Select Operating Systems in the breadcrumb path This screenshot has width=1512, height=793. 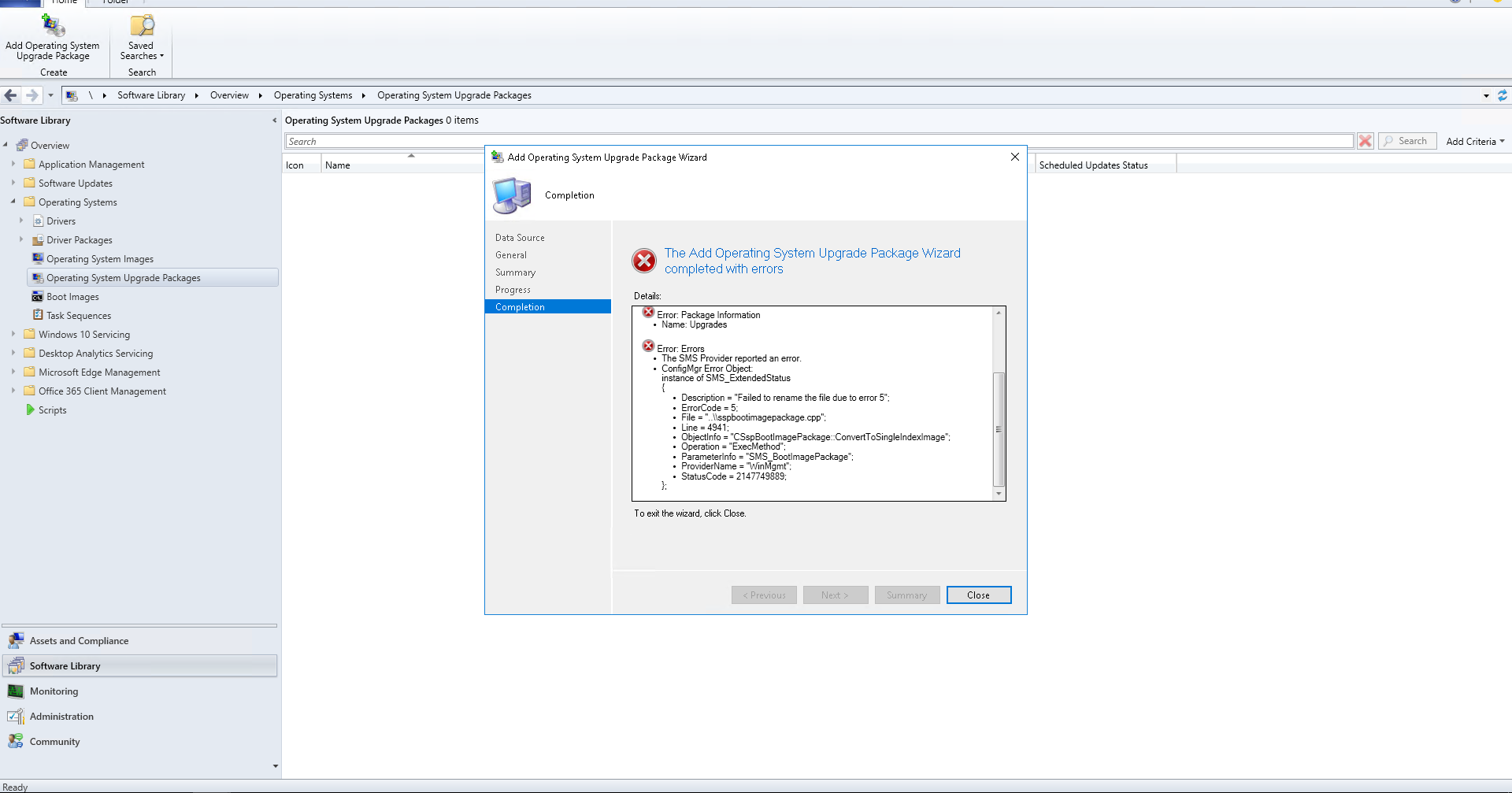coord(313,95)
